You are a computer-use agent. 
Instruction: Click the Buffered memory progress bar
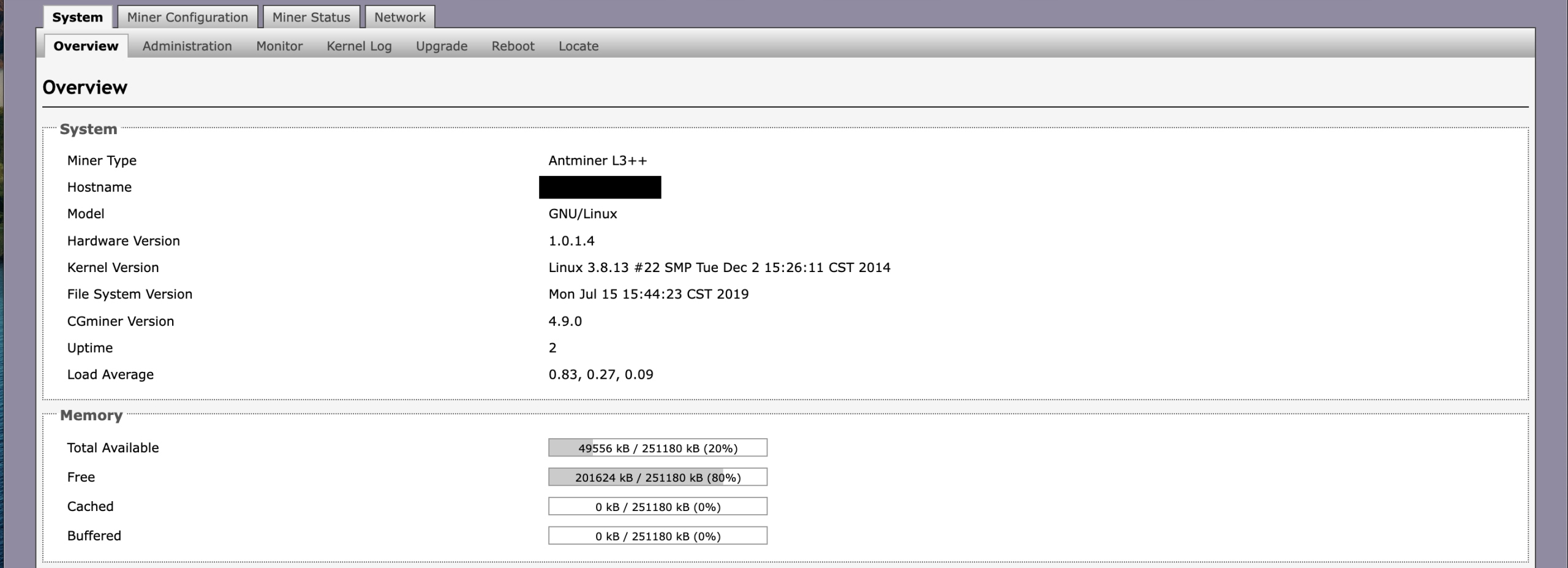658,536
